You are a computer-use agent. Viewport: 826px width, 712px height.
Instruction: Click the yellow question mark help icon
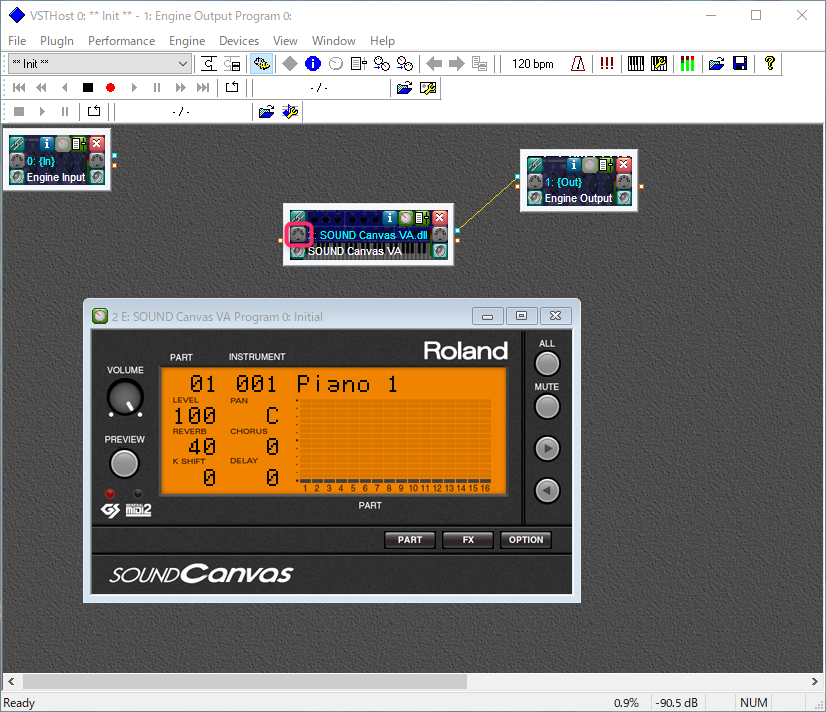769,64
